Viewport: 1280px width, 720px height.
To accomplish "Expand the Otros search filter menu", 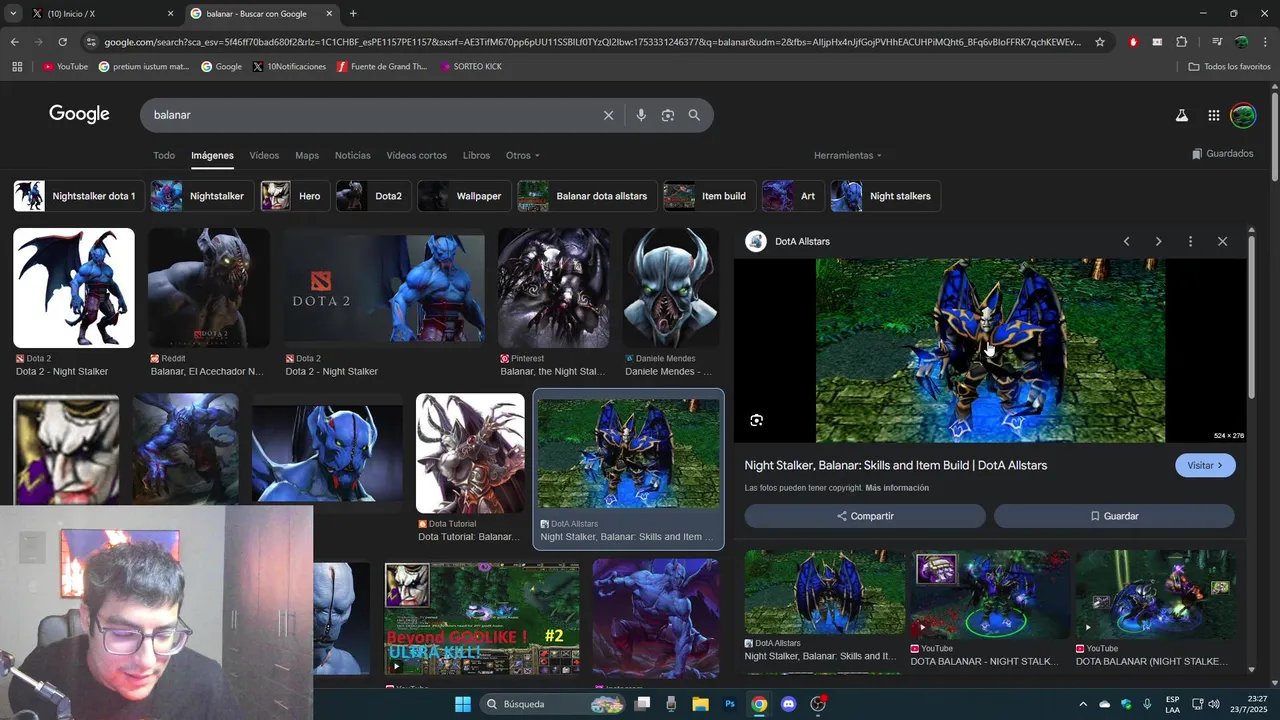I will point(522,155).
